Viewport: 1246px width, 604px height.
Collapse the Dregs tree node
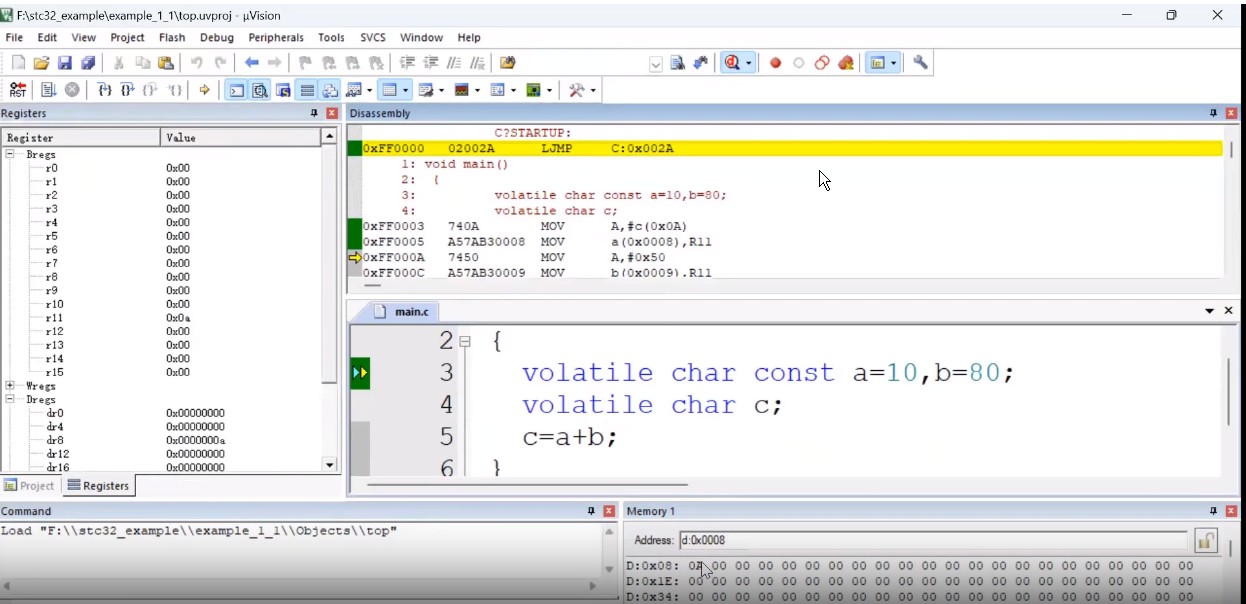tap(10, 400)
